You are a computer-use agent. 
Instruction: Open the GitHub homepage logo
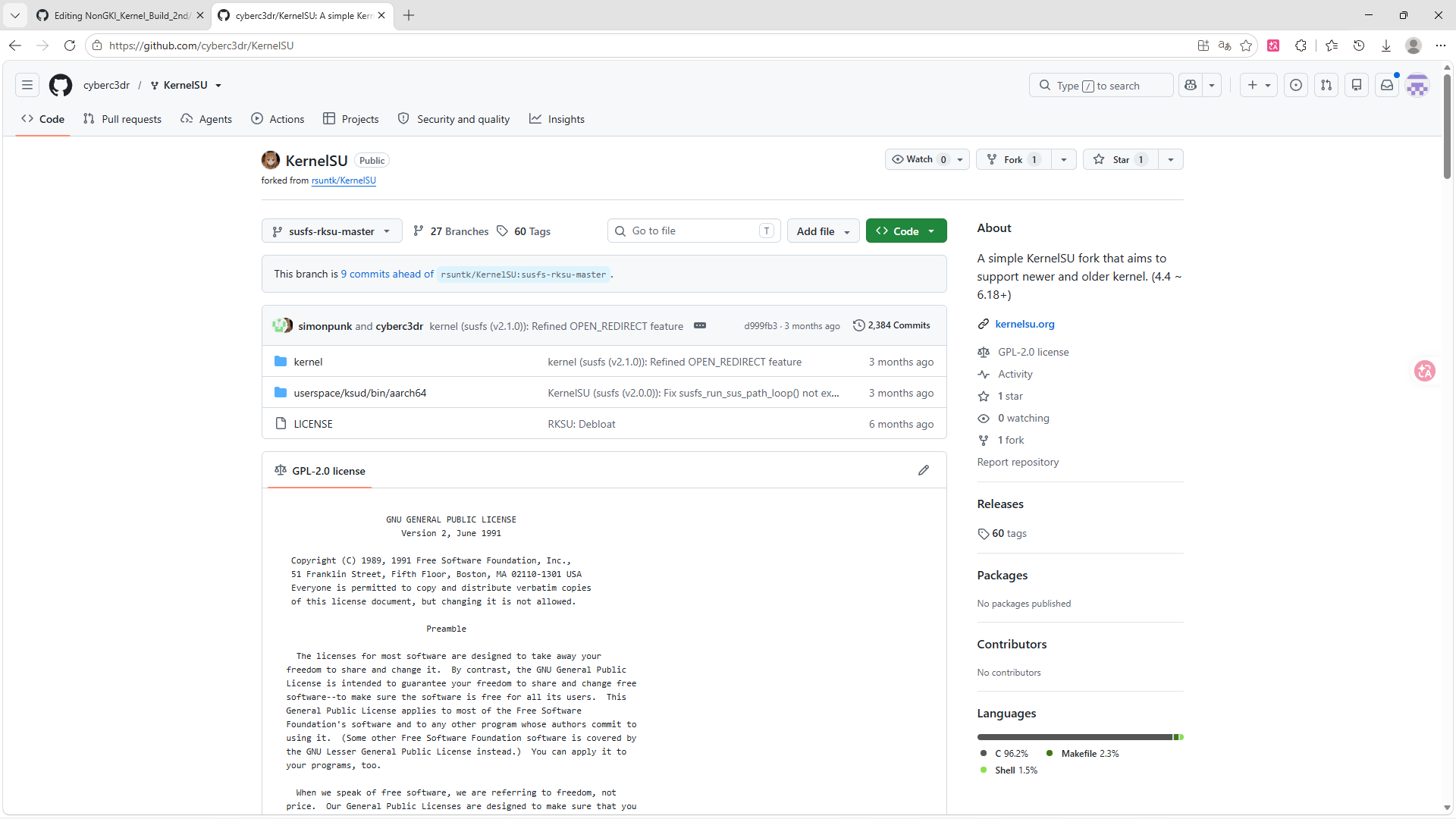click(x=61, y=85)
